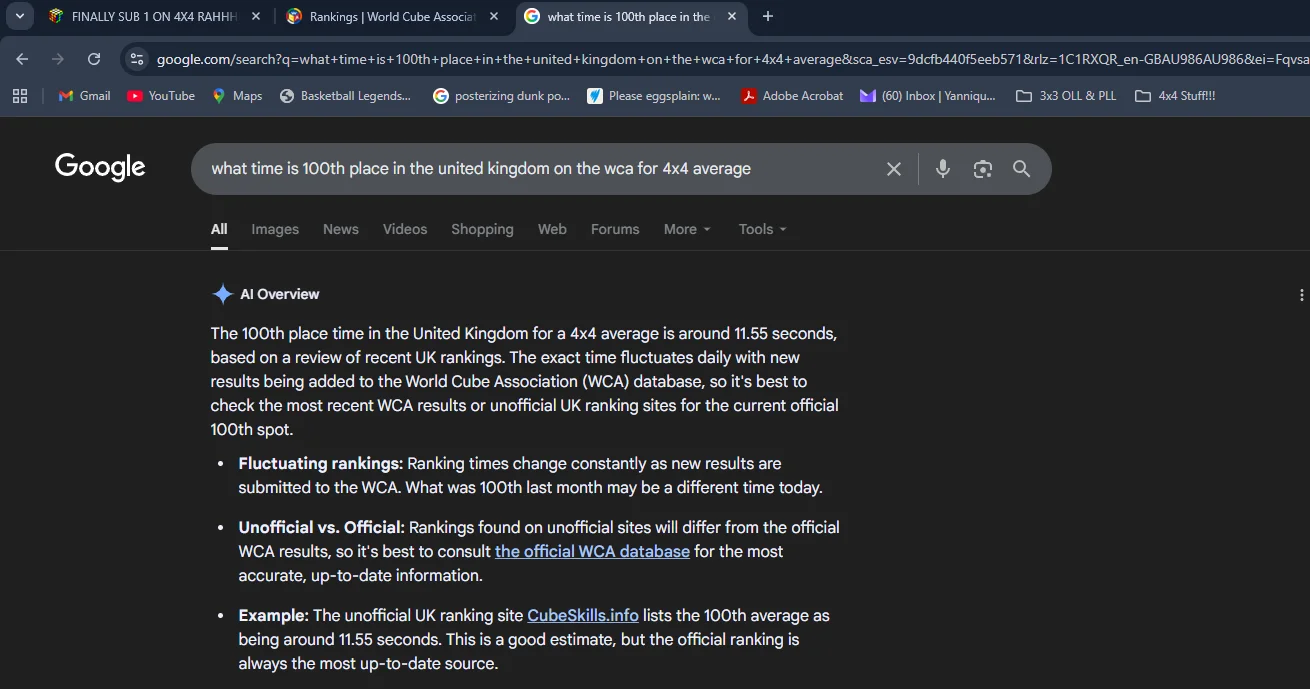Open the posterizing dunk bookmark

point(501,96)
